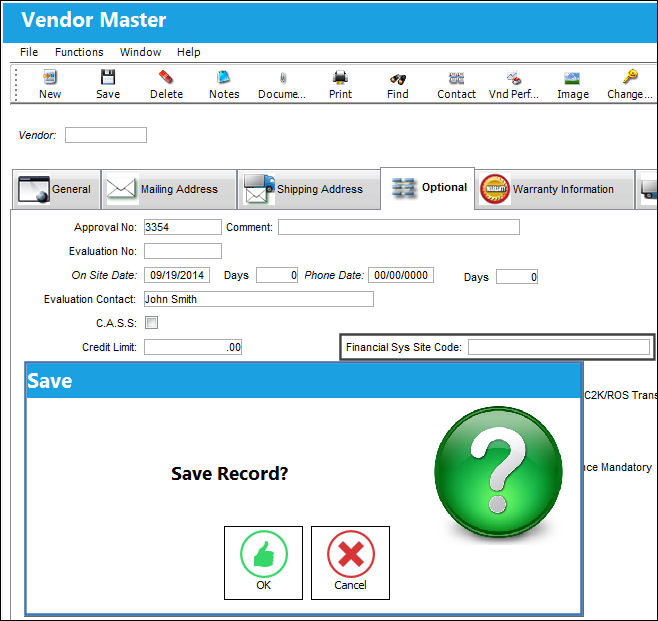
Task: Click the green question mark icon
Action: [499, 471]
